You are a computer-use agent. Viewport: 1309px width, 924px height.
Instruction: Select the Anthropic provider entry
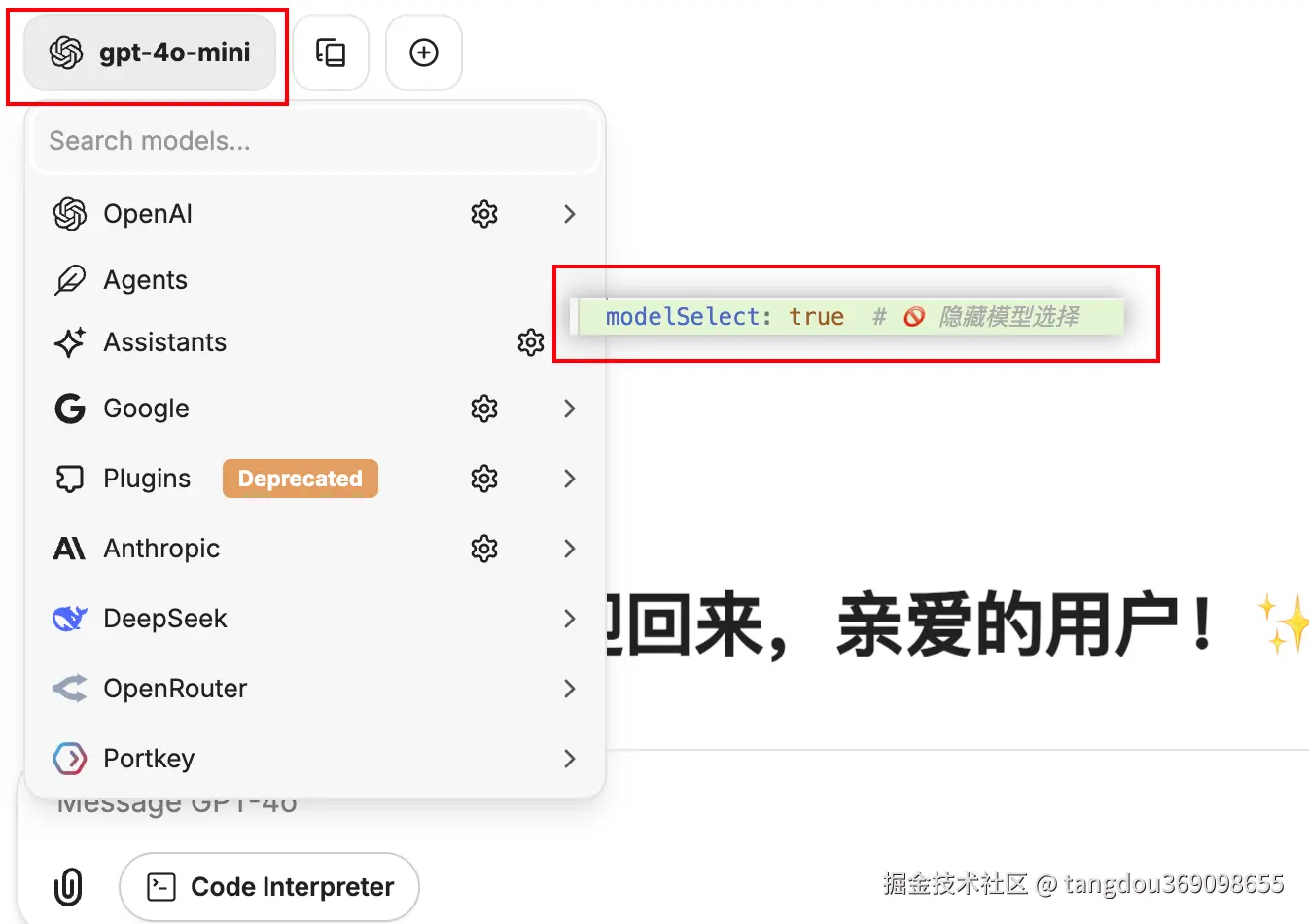click(x=315, y=549)
